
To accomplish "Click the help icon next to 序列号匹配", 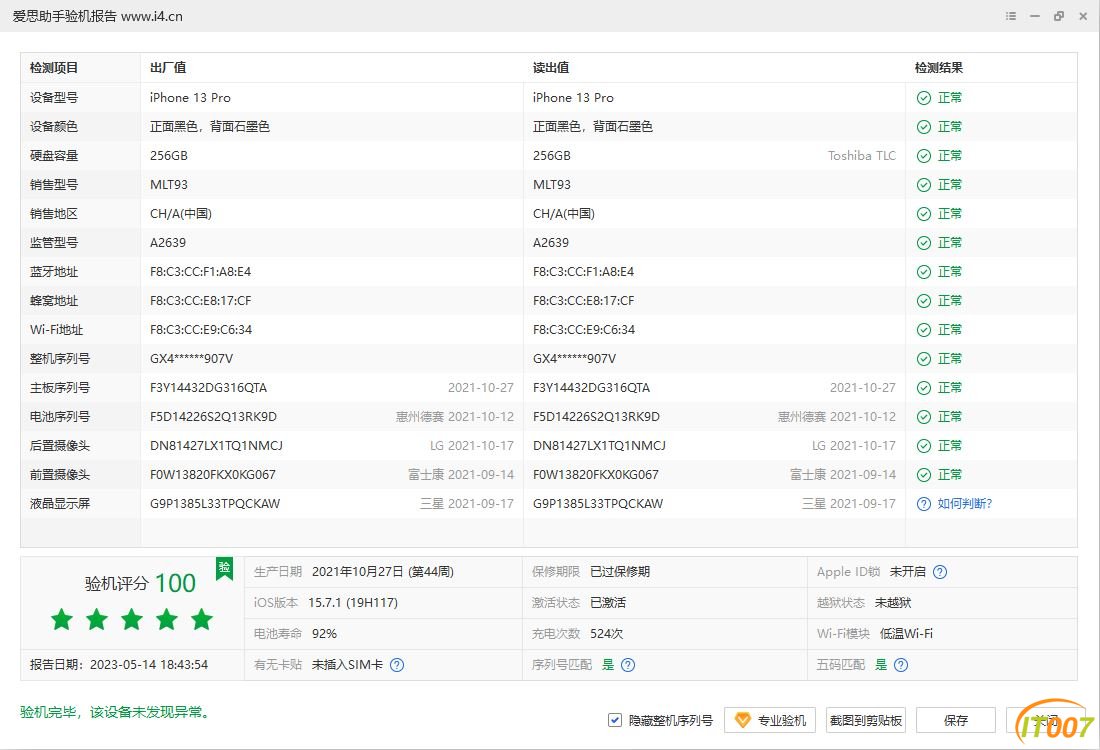I will [628, 664].
